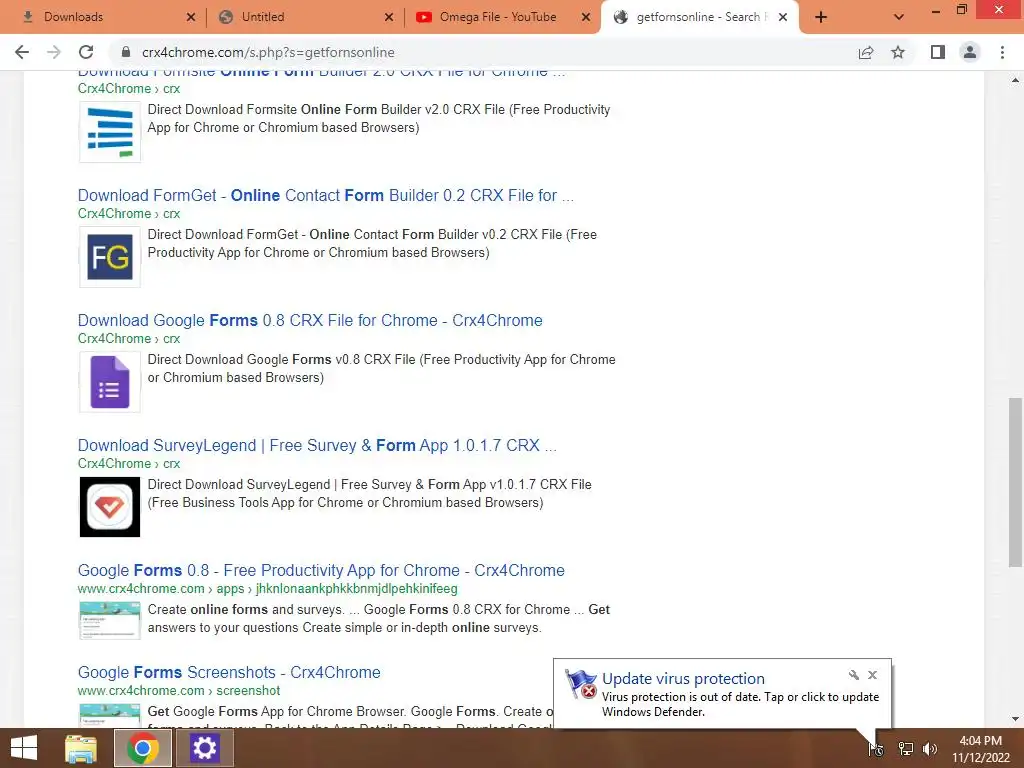The width and height of the screenshot is (1024, 768).
Task: Select the getfornsonline search tab
Action: [699, 17]
